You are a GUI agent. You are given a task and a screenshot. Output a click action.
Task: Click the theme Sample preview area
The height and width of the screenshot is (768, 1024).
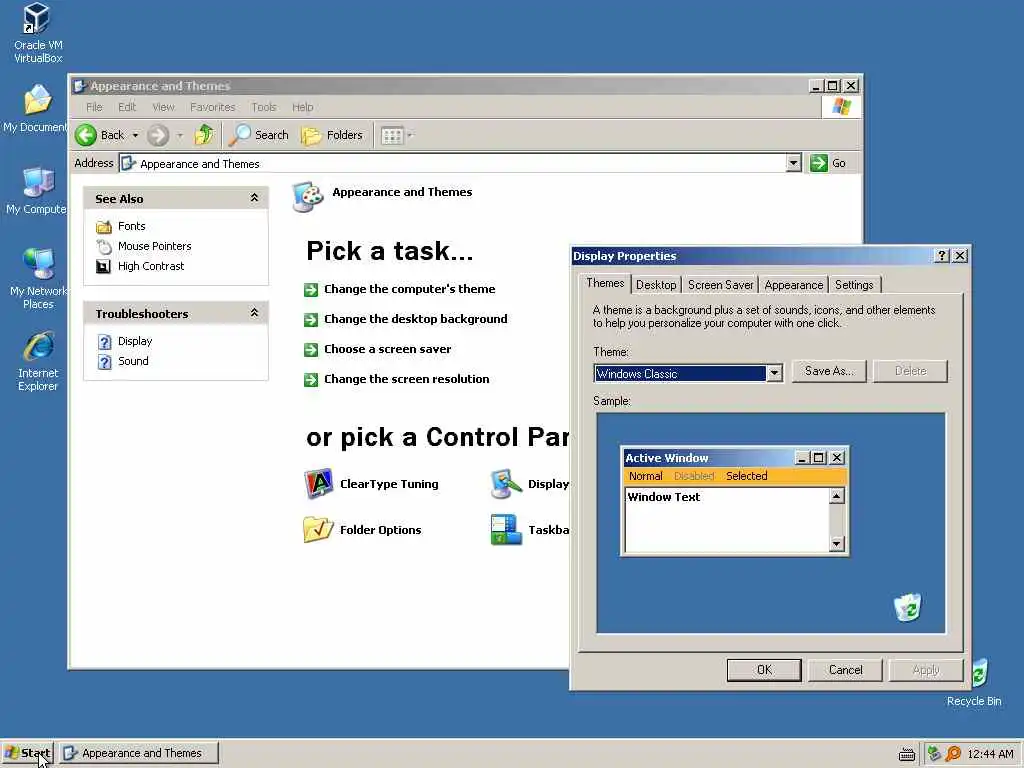pos(771,523)
